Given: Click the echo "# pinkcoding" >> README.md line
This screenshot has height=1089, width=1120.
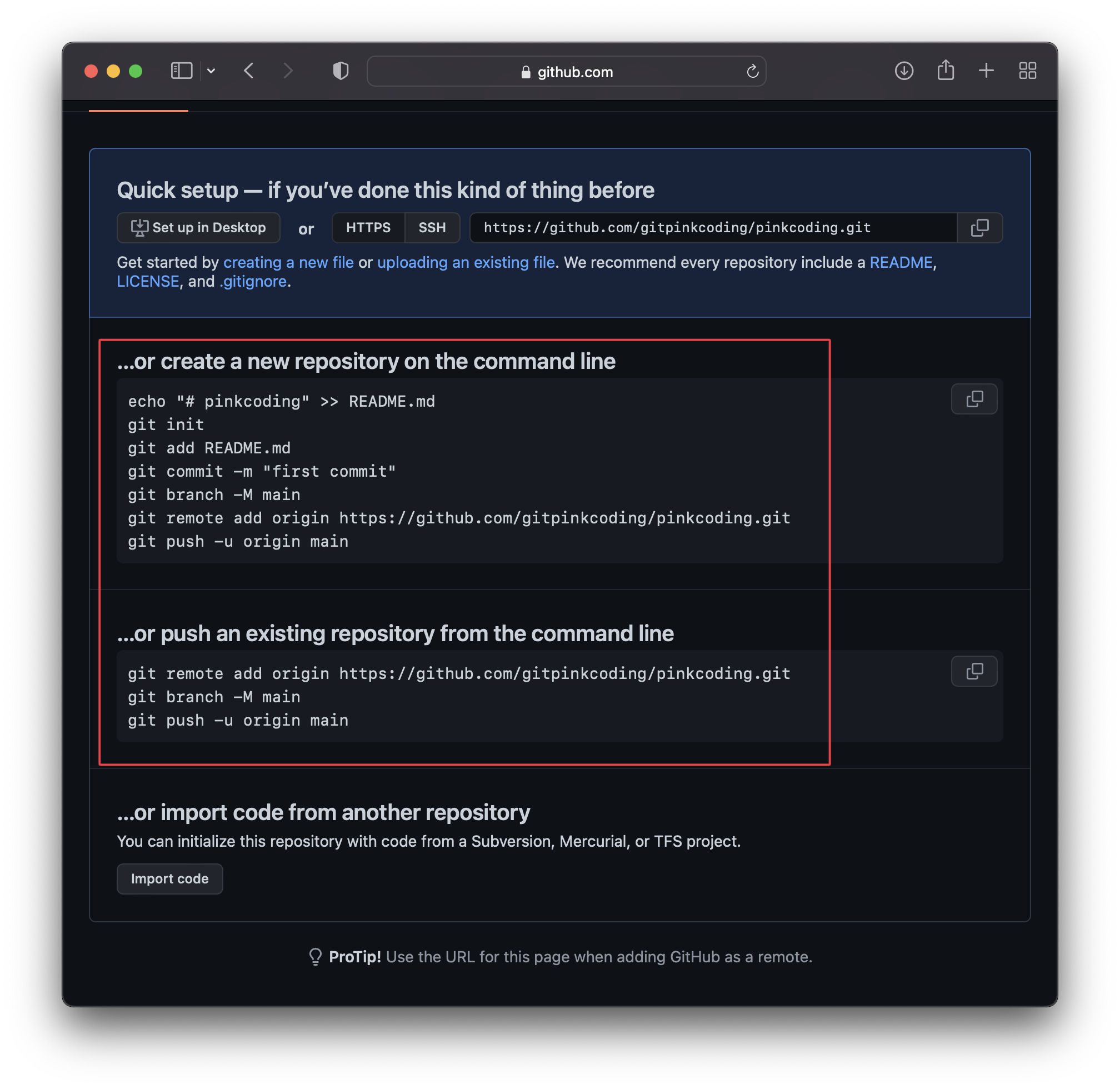Looking at the screenshot, I should [x=282, y=402].
